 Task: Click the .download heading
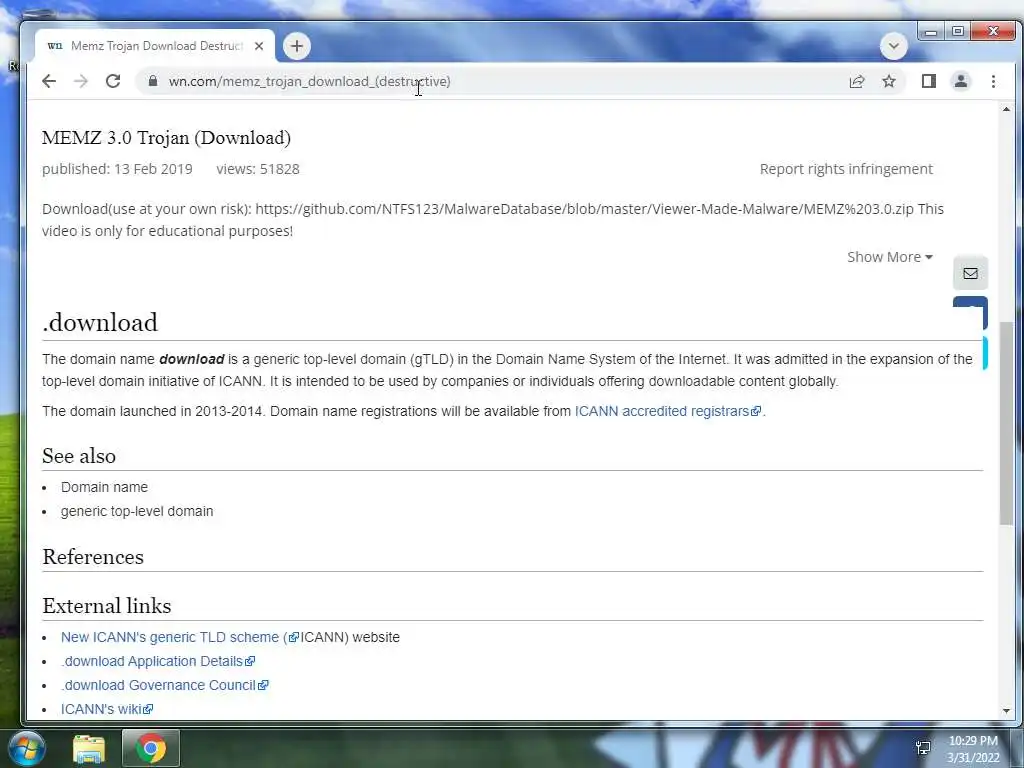click(100, 322)
